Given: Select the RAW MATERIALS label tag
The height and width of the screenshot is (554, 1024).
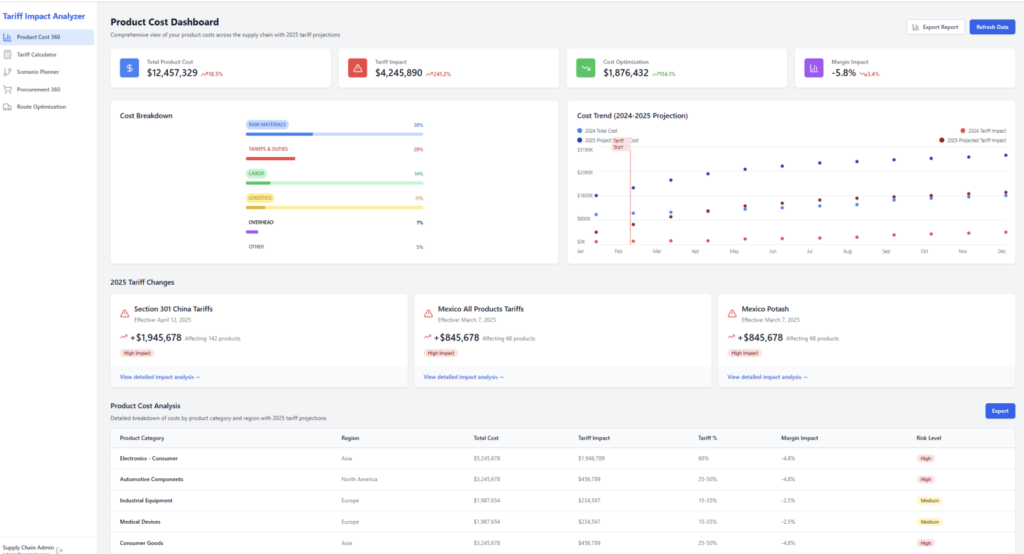Looking at the screenshot, I should coord(267,124).
